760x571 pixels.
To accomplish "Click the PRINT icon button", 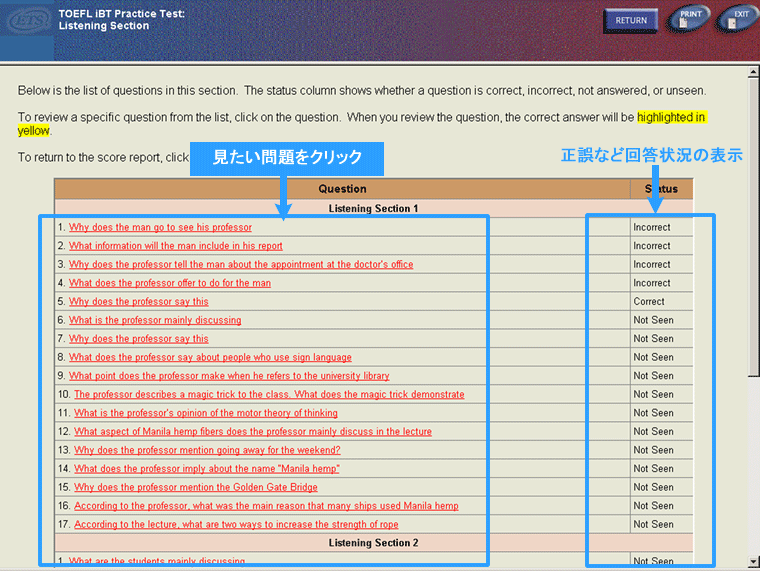I will tap(689, 18).
